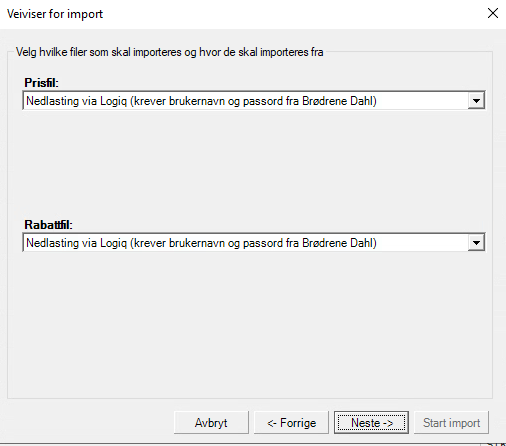Click the bold Prisfil: label
The image size is (506, 446).
tap(41, 83)
